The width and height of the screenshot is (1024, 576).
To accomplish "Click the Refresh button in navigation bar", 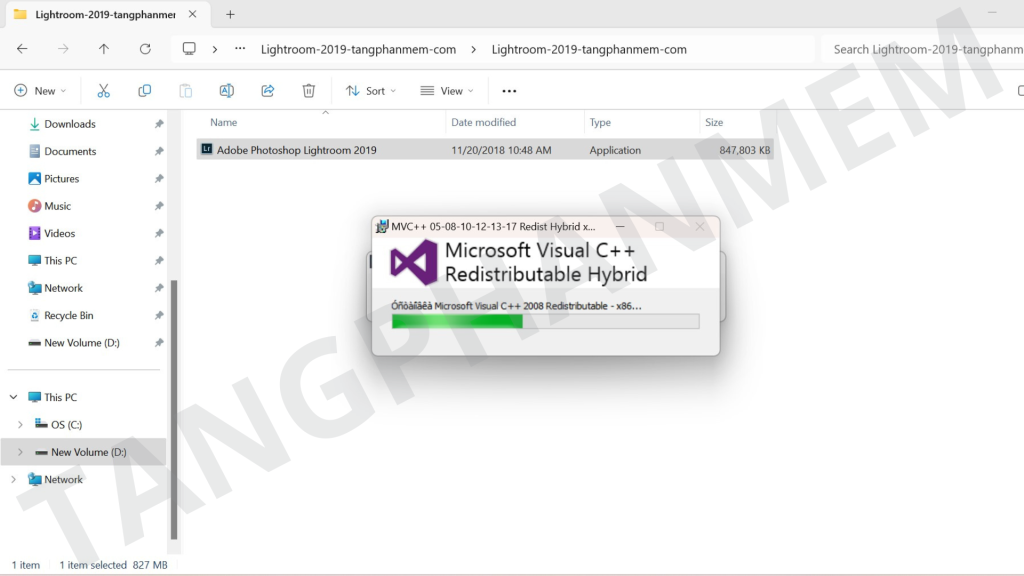I will [x=145, y=49].
